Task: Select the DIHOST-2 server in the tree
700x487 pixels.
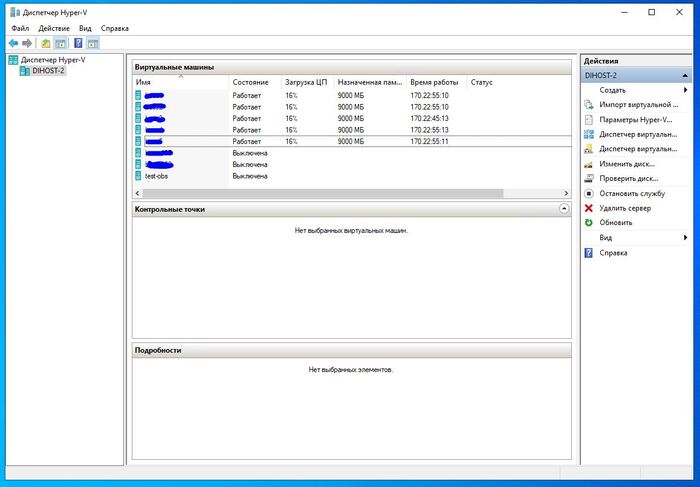Action: pos(48,71)
